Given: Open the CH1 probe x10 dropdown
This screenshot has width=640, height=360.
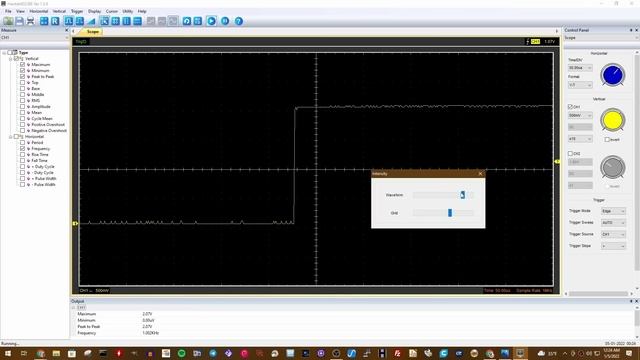Looking at the screenshot, I should (580, 139).
